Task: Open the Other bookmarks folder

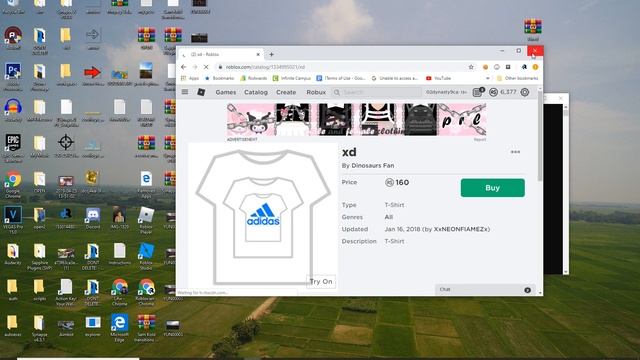Action: [x=518, y=78]
